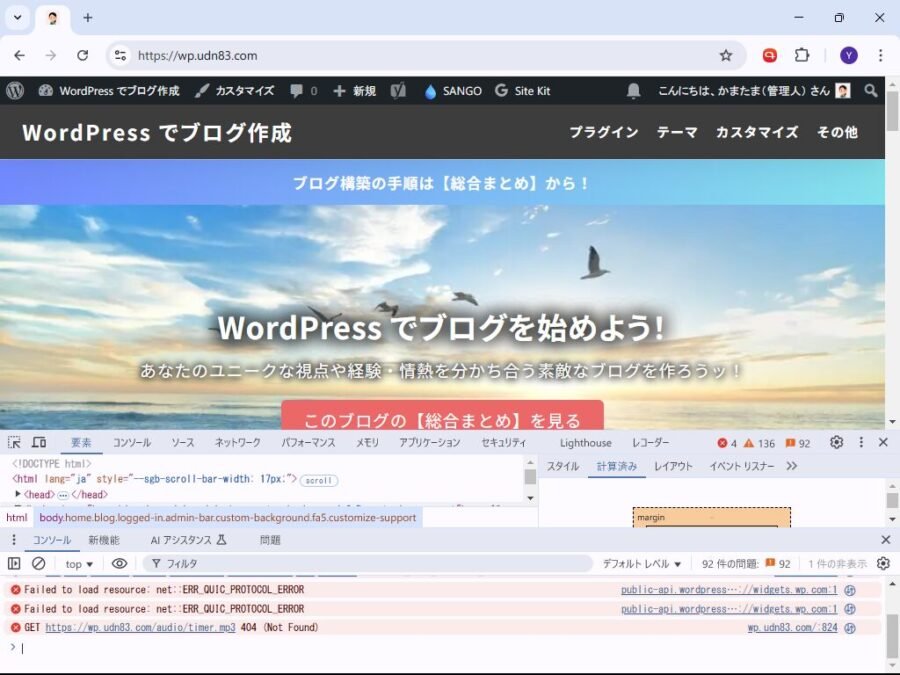Screen dimensions: 900x675
Task: Activate the DevTools element inspector tool
Action: point(14,443)
